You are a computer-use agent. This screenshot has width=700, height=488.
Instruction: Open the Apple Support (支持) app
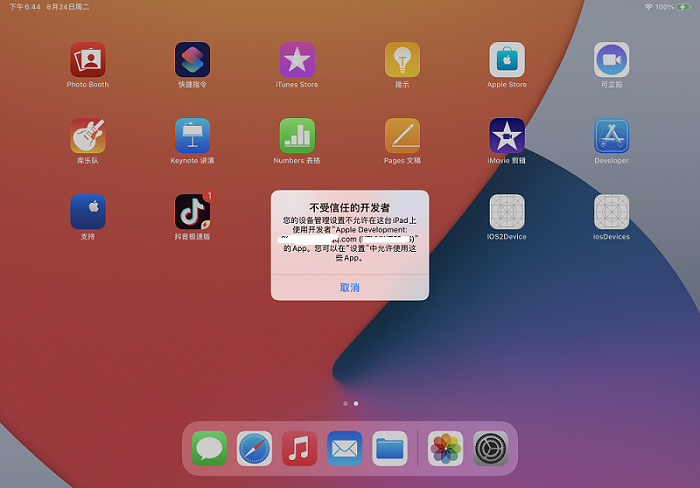88,212
